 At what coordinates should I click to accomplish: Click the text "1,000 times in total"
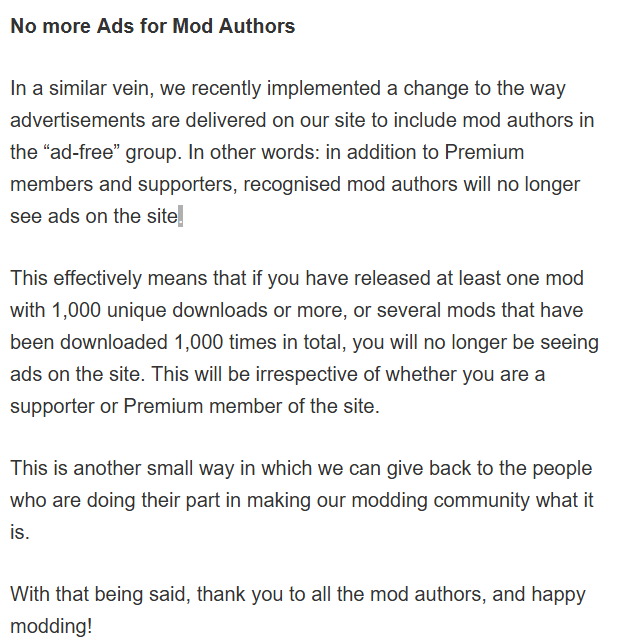[260, 342]
